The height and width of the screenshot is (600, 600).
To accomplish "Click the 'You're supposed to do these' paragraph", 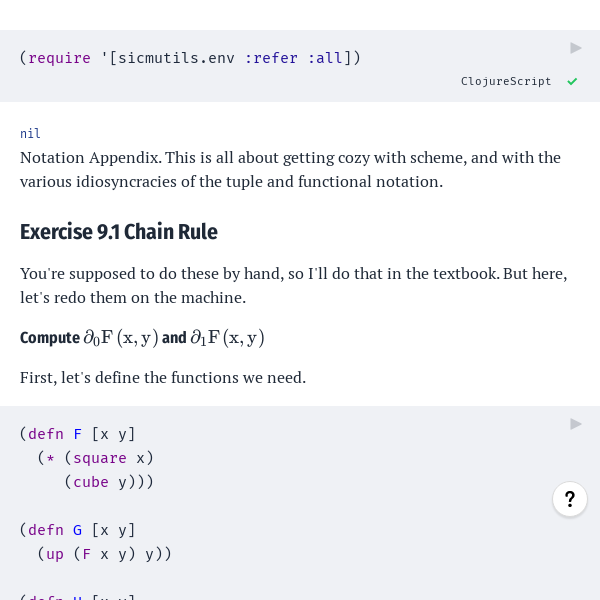I will [x=293, y=285].
